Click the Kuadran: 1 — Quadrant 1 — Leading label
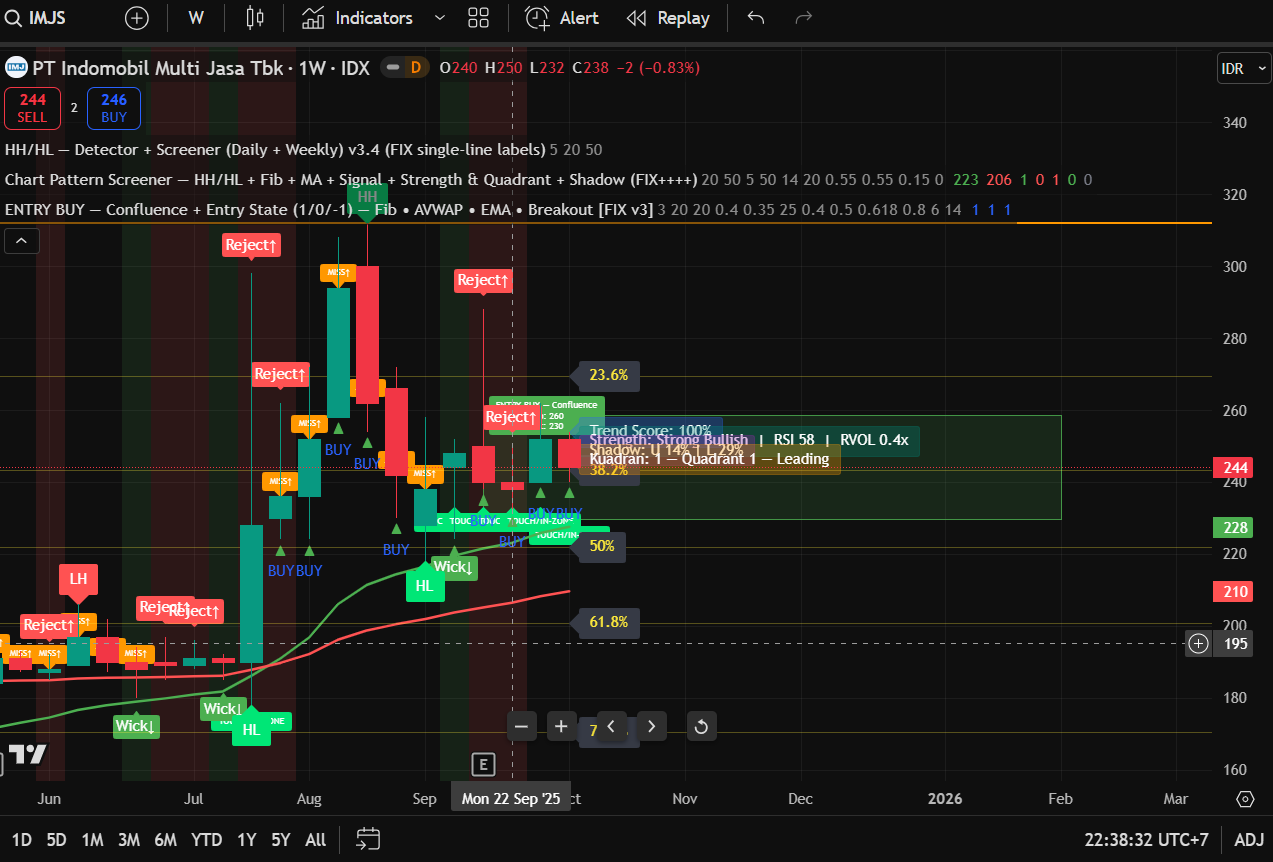This screenshot has width=1273, height=862. pos(709,459)
